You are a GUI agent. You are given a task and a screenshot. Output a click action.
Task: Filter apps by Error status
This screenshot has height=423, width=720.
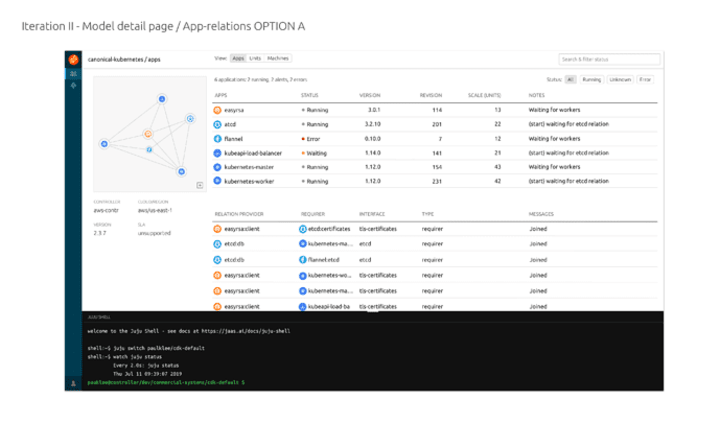[645, 79]
